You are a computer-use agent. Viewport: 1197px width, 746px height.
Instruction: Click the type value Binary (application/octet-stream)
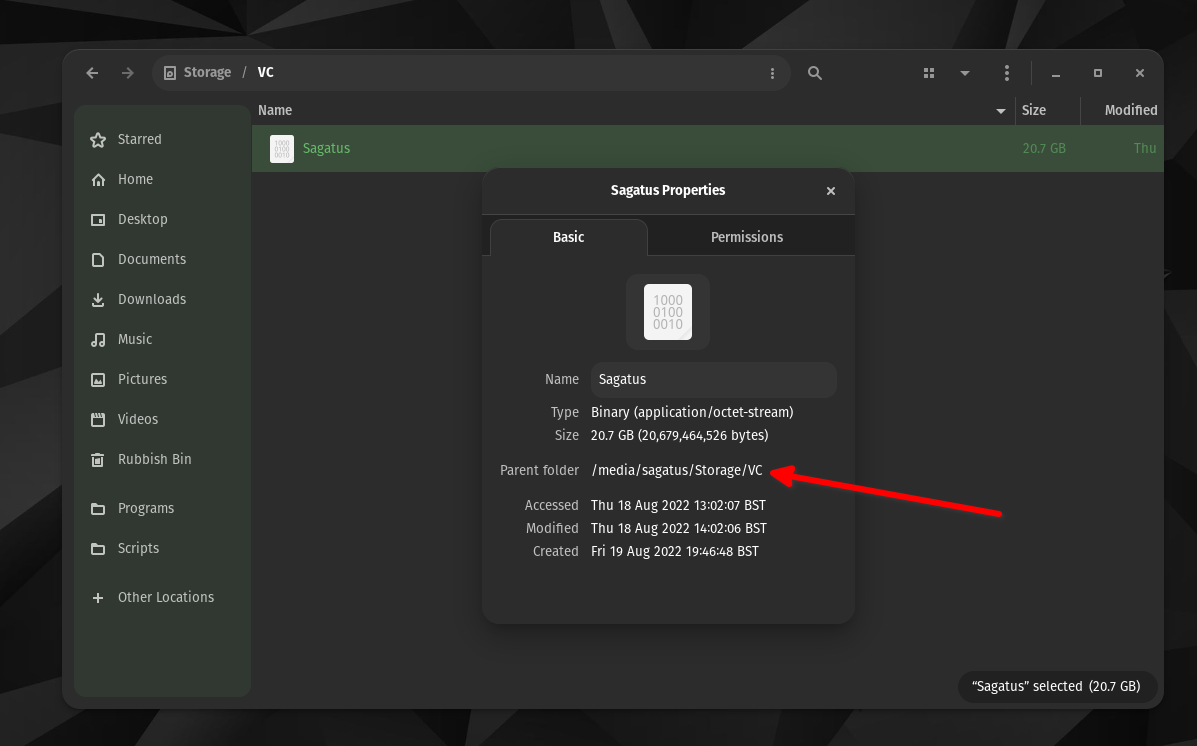coord(692,412)
